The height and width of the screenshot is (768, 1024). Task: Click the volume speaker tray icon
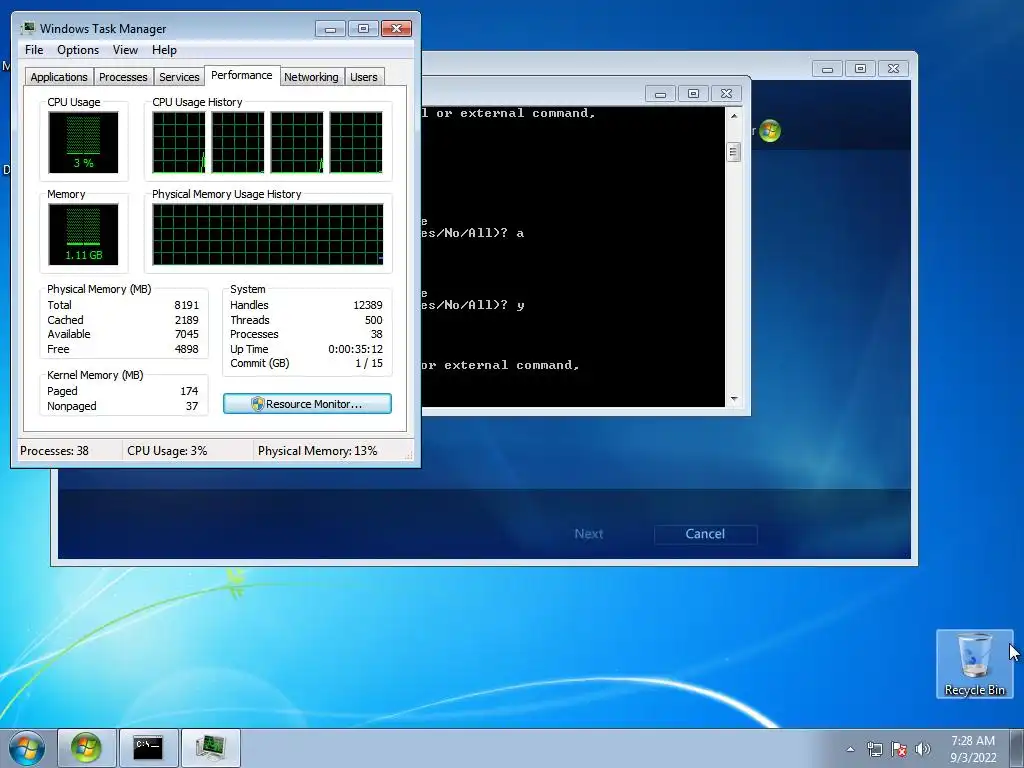pos(923,749)
